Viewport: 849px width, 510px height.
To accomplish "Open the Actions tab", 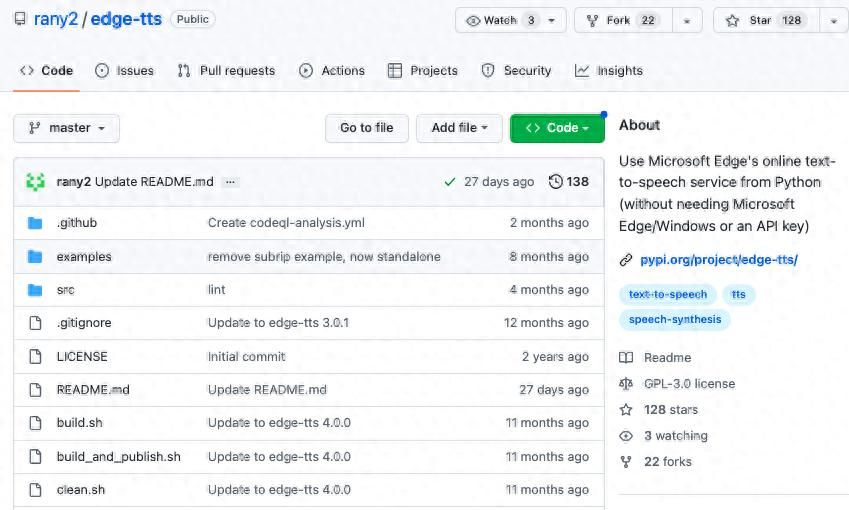I will tap(332, 70).
